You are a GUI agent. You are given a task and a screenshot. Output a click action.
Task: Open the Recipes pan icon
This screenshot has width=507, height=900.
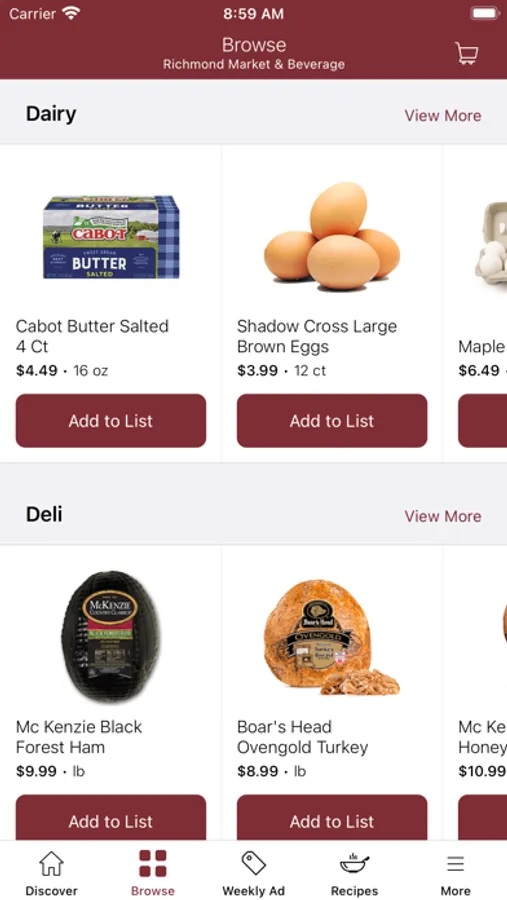click(354, 863)
